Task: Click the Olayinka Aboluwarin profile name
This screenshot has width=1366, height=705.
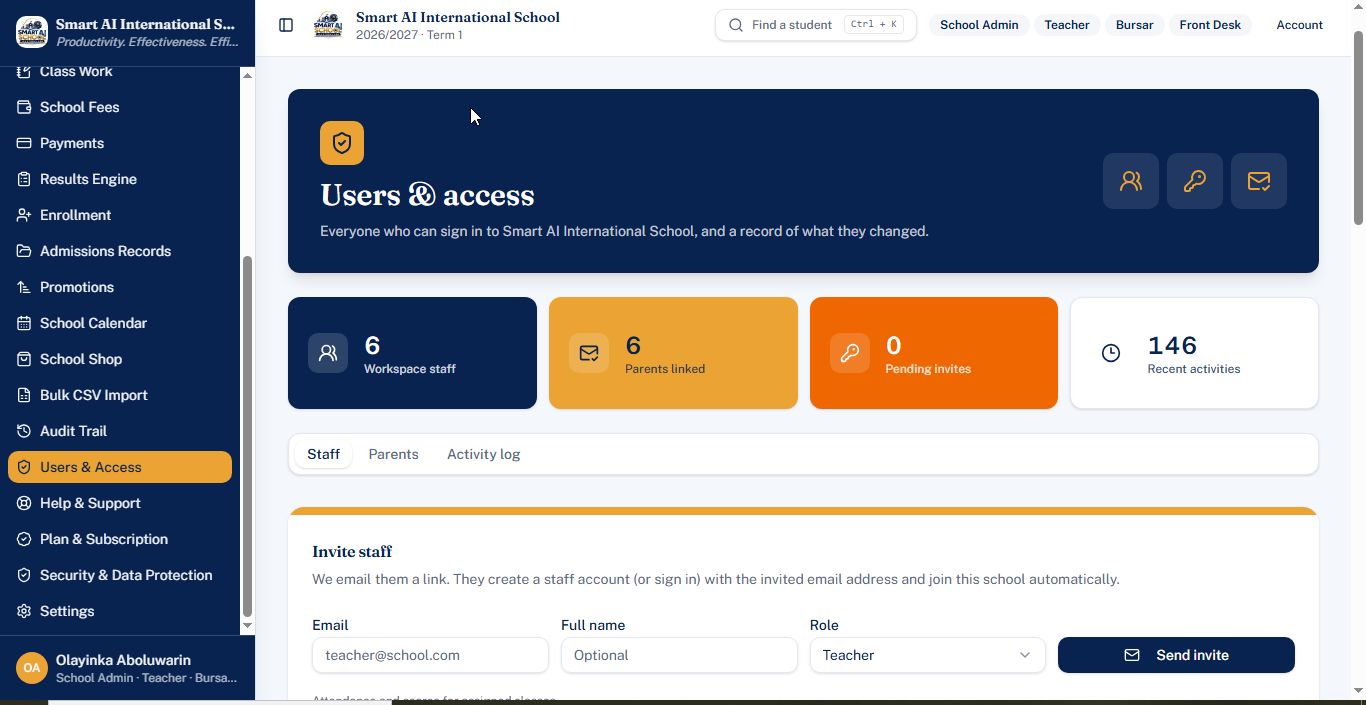Action: click(x=123, y=660)
